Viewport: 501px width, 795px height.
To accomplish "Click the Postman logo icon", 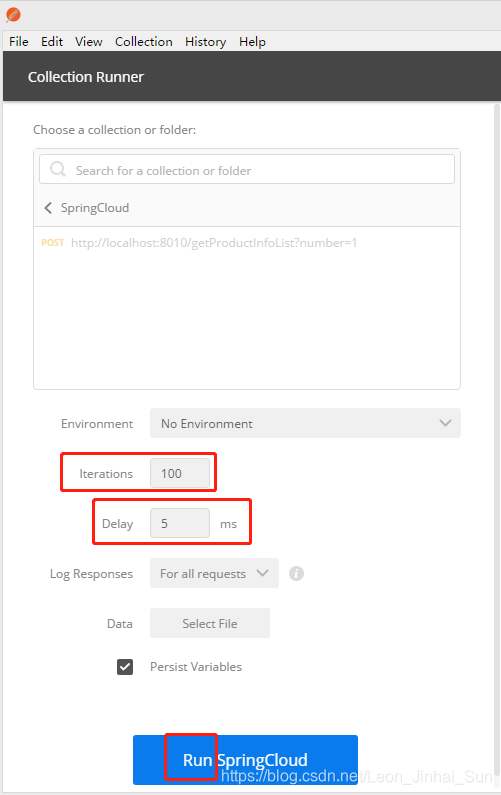I will pos(13,15).
